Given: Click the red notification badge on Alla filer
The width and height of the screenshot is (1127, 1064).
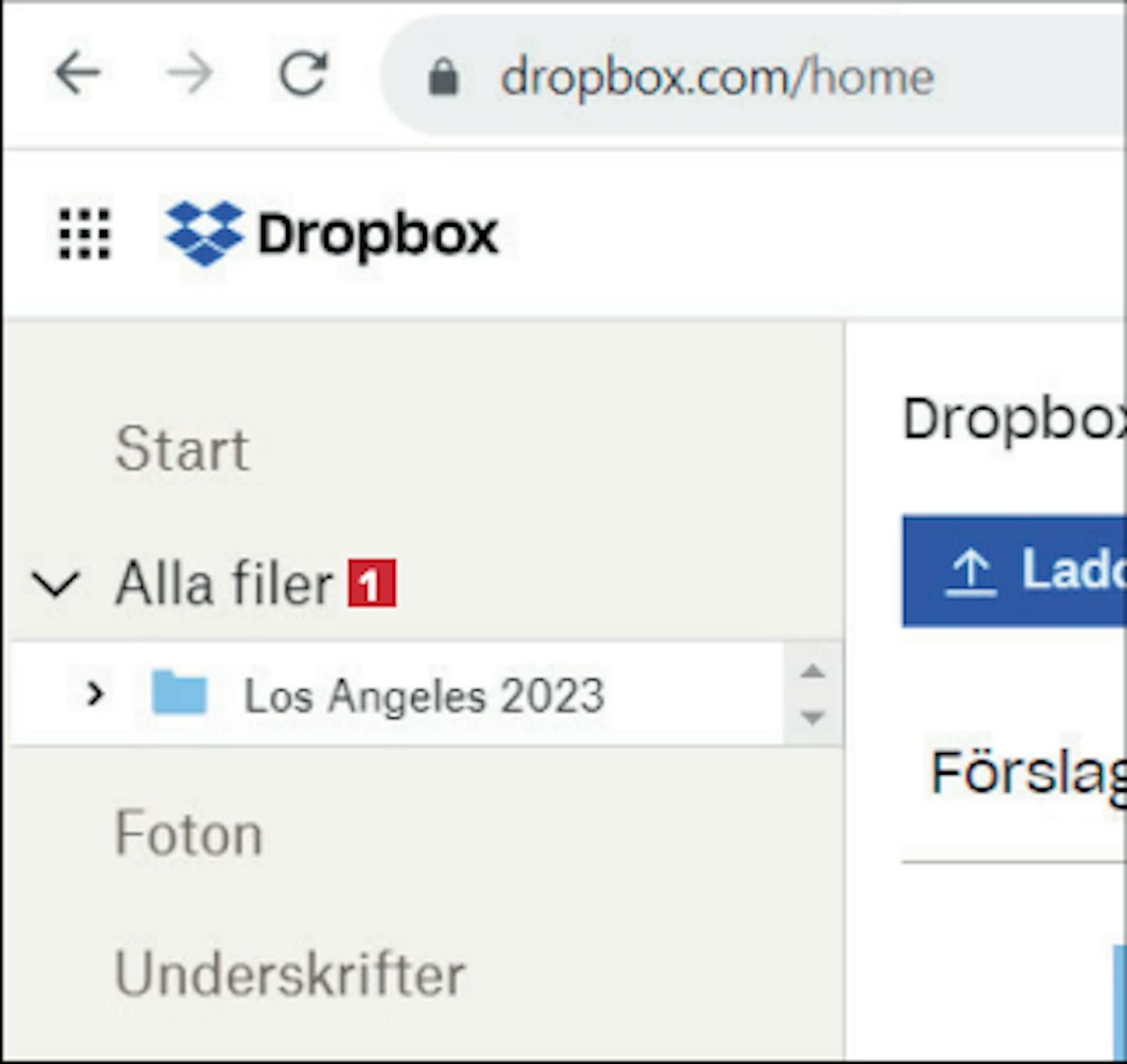Looking at the screenshot, I should (x=371, y=582).
